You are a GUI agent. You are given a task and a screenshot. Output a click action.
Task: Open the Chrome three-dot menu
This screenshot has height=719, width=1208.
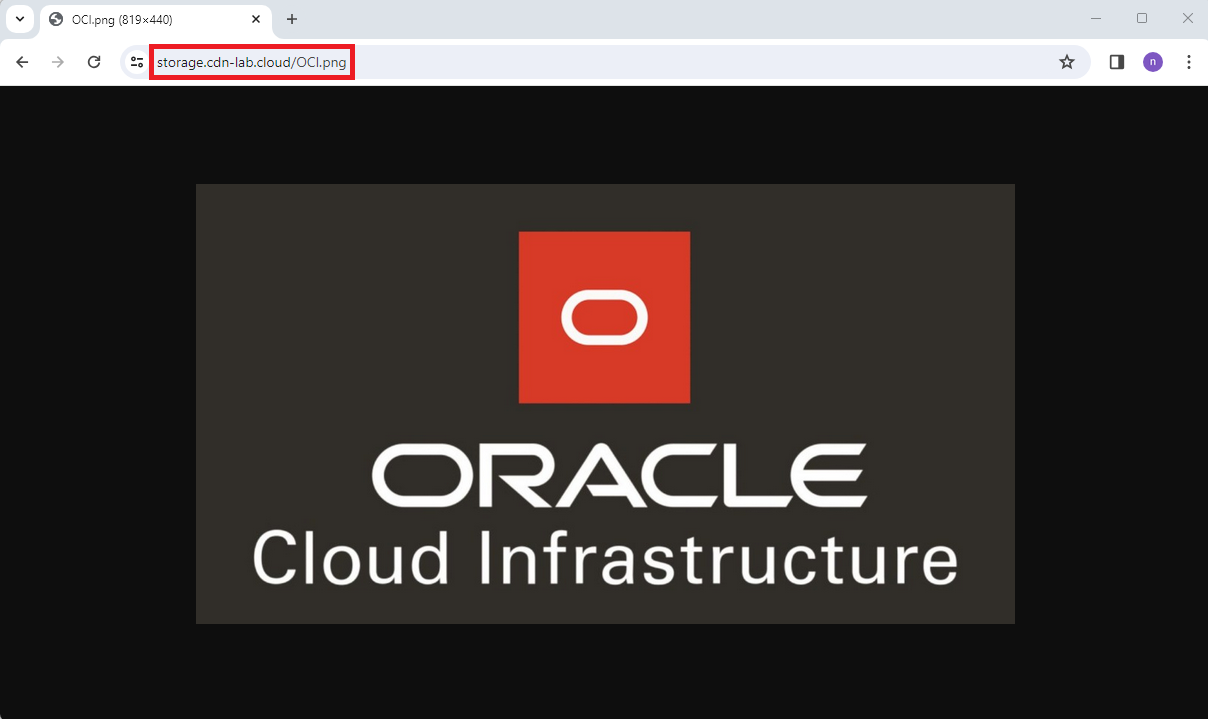coord(1189,62)
